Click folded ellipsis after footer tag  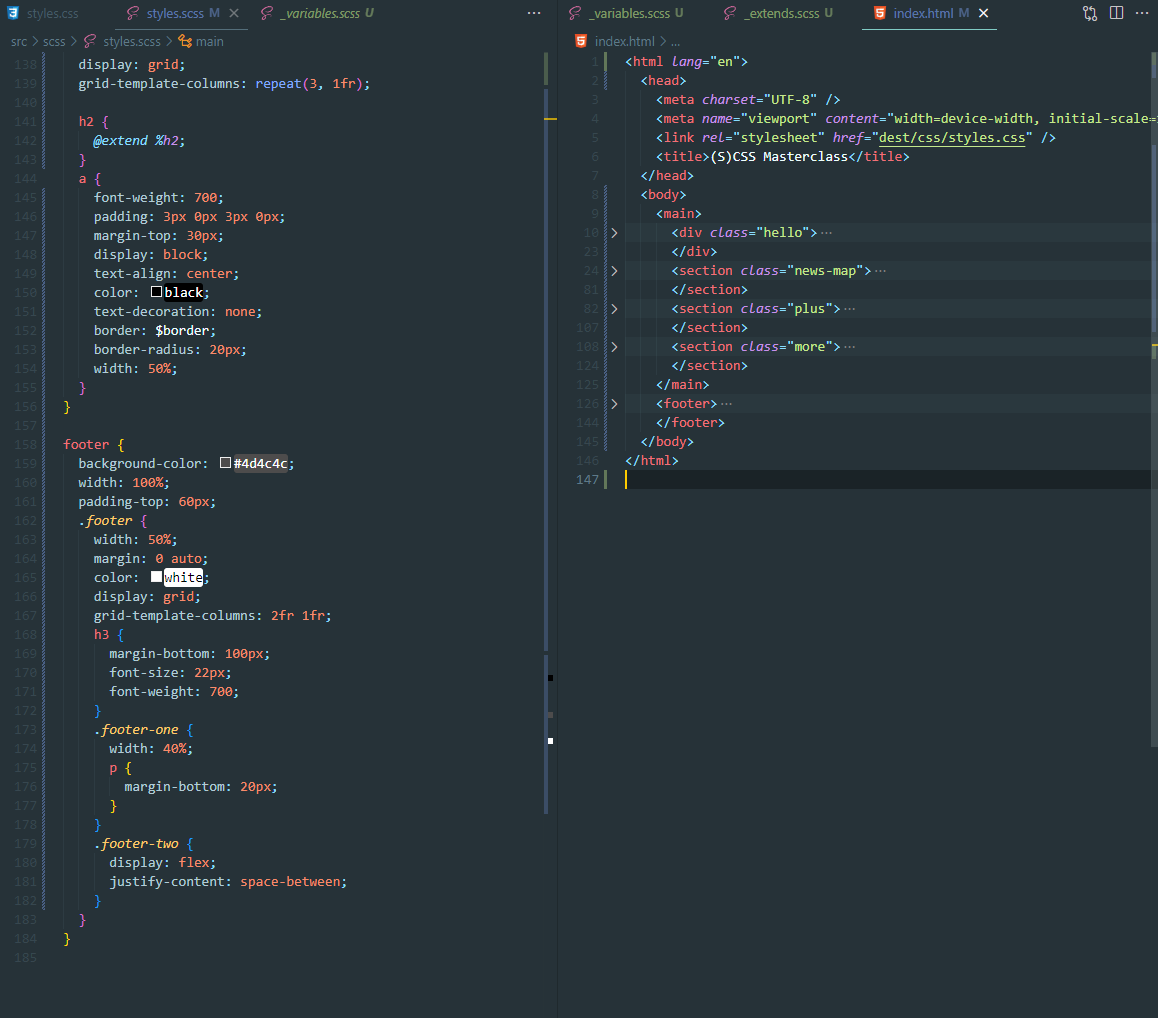pos(727,403)
